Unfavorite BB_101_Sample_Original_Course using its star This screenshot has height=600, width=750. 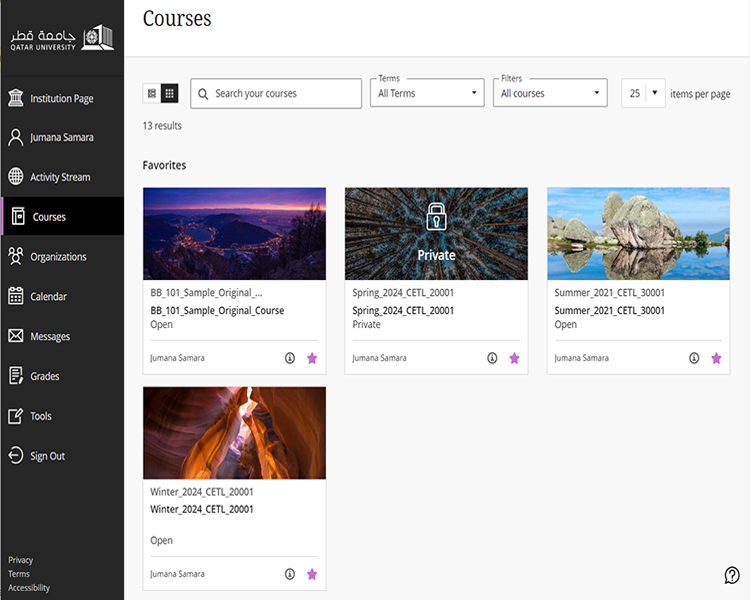[x=312, y=358]
